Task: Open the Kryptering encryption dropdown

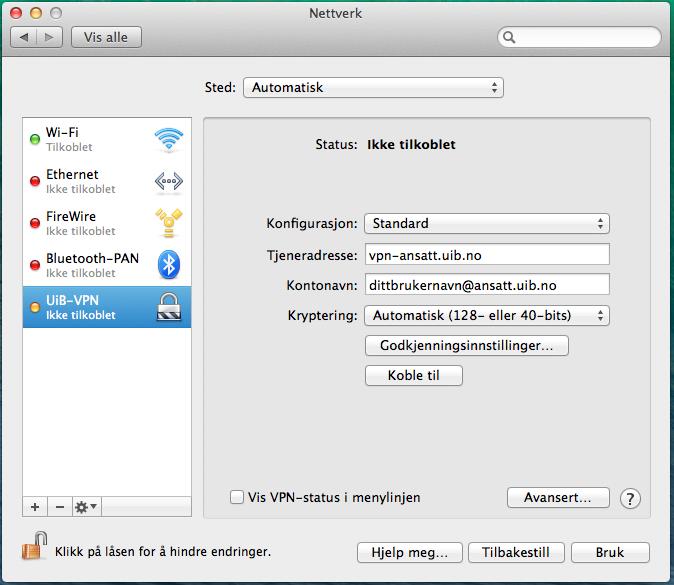Action: tap(486, 316)
